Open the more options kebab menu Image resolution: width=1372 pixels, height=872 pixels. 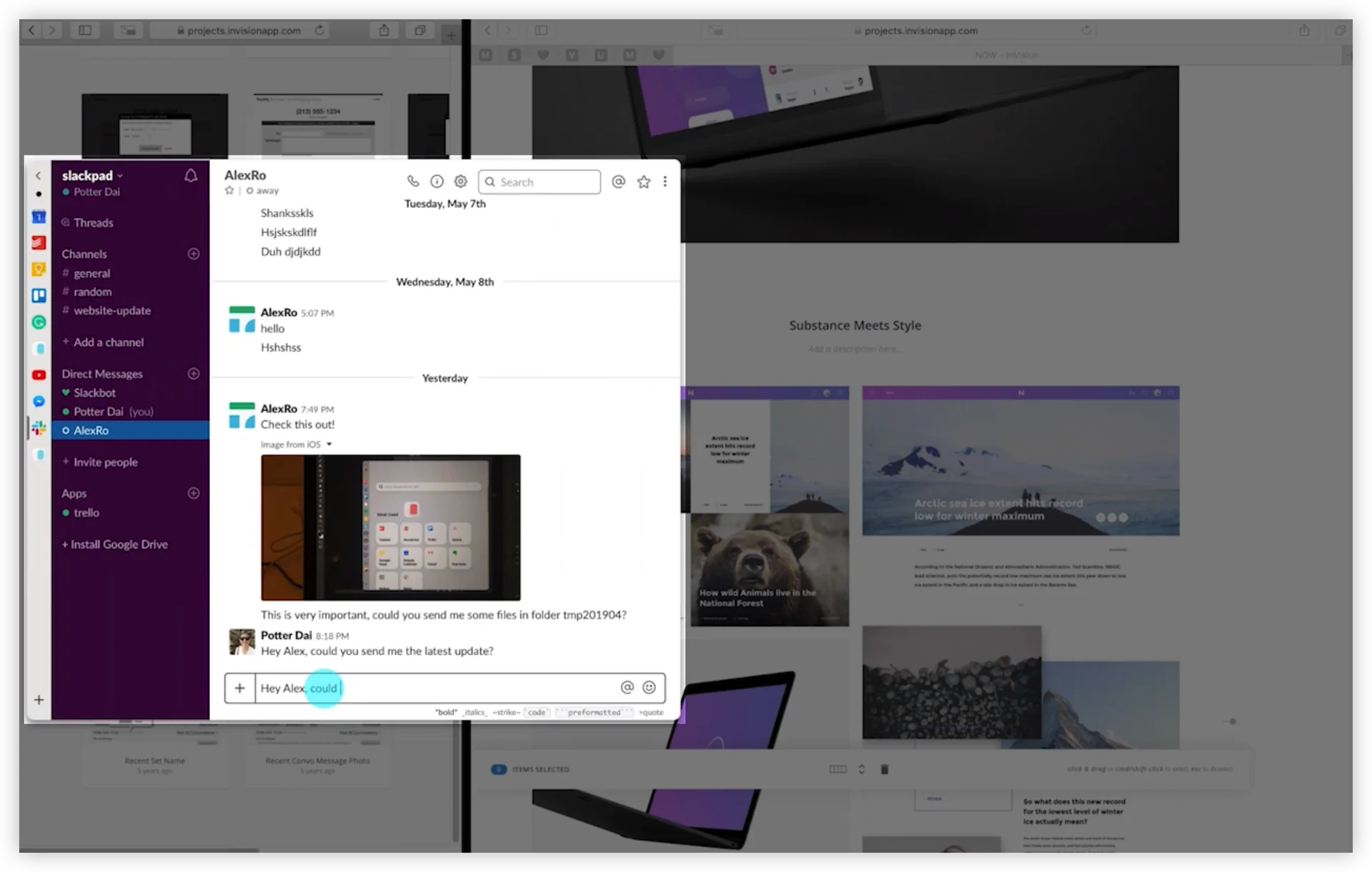pyautogui.click(x=665, y=182)
